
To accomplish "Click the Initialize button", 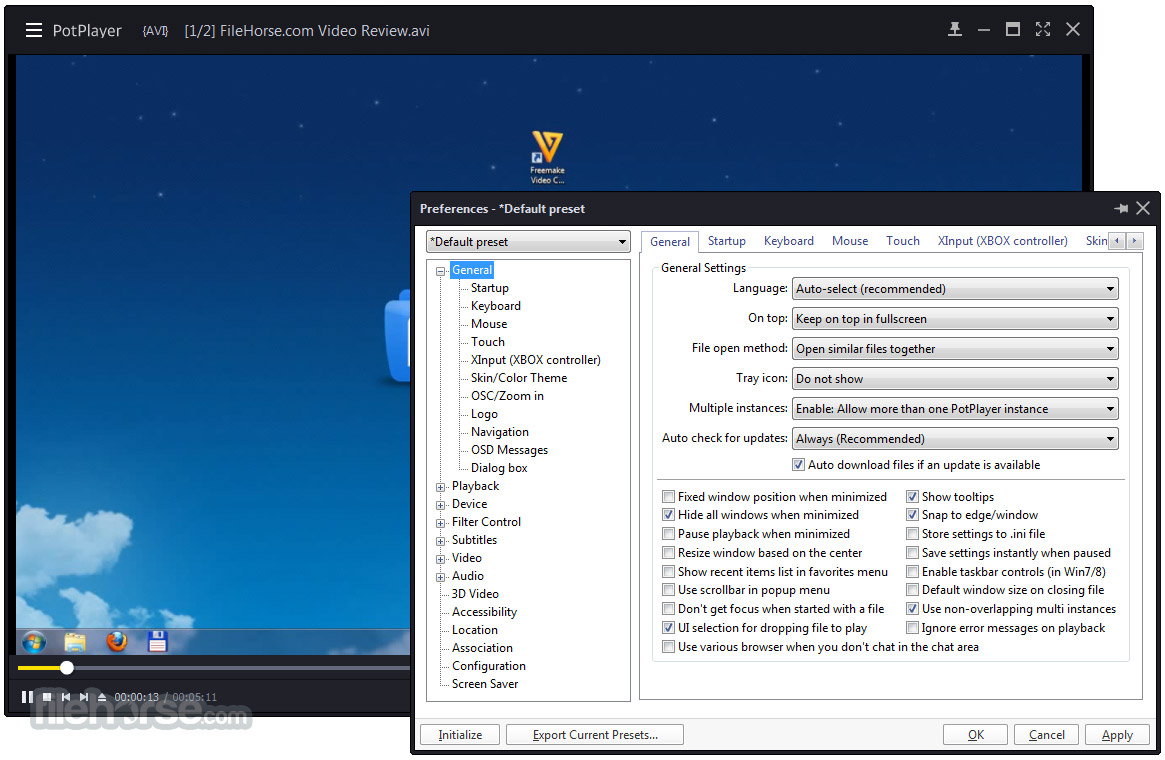I will 460,735.
